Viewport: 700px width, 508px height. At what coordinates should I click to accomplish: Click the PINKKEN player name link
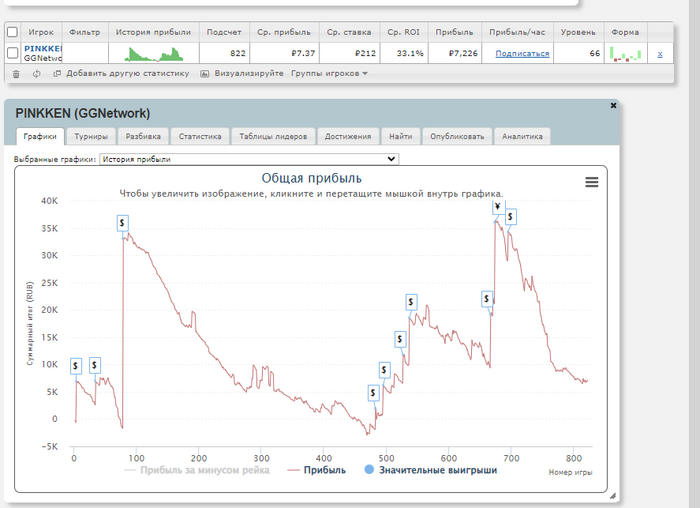click(x=43, y=49)
